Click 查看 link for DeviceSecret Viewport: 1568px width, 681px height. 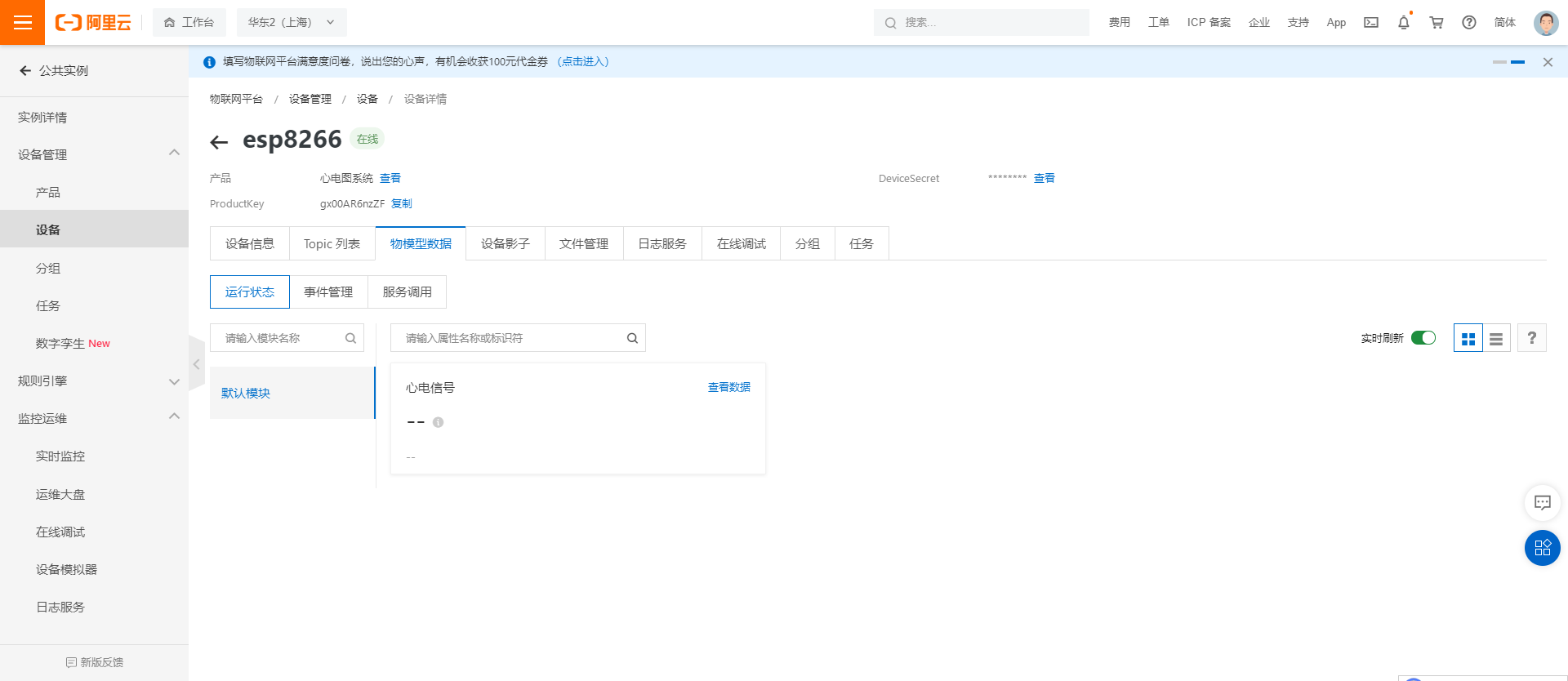point(1045,178)
